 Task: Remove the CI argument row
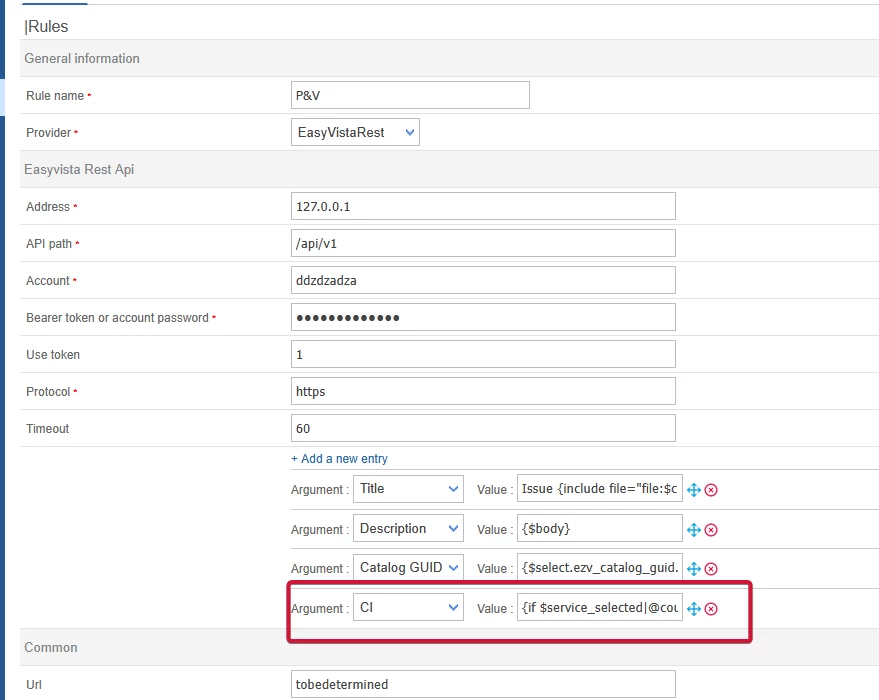click(x=711, y=609)
